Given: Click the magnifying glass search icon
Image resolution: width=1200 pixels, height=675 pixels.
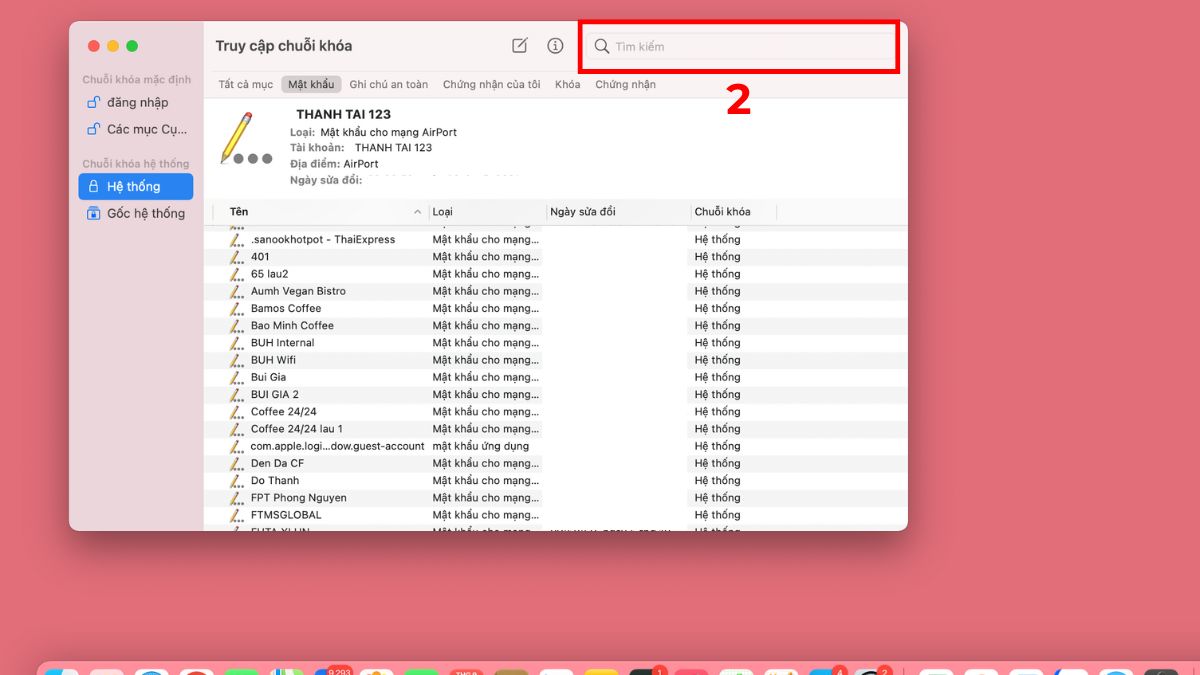Looking at the screenshot, I should [x=602, y=46].
